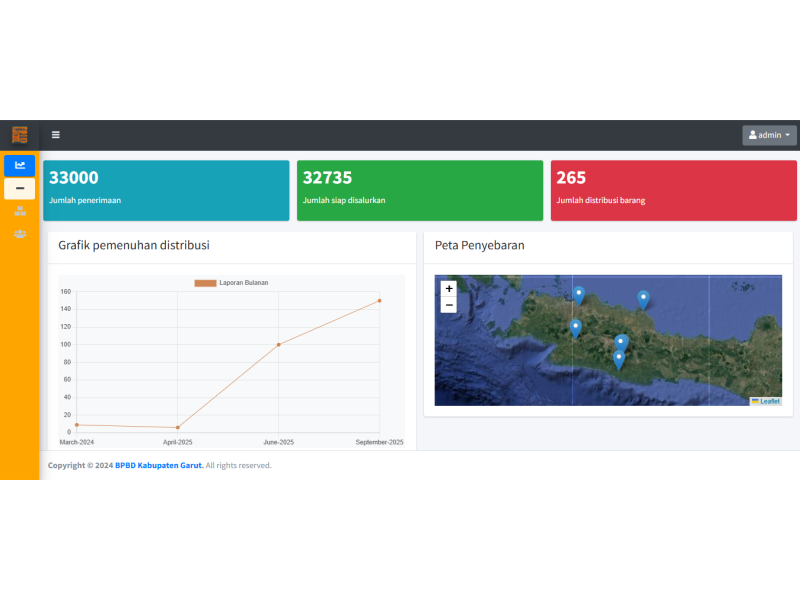The height and width of the screenshot is (600, 800).
Task: Click the southernmost map marker pin
Action: pos(618,359)
